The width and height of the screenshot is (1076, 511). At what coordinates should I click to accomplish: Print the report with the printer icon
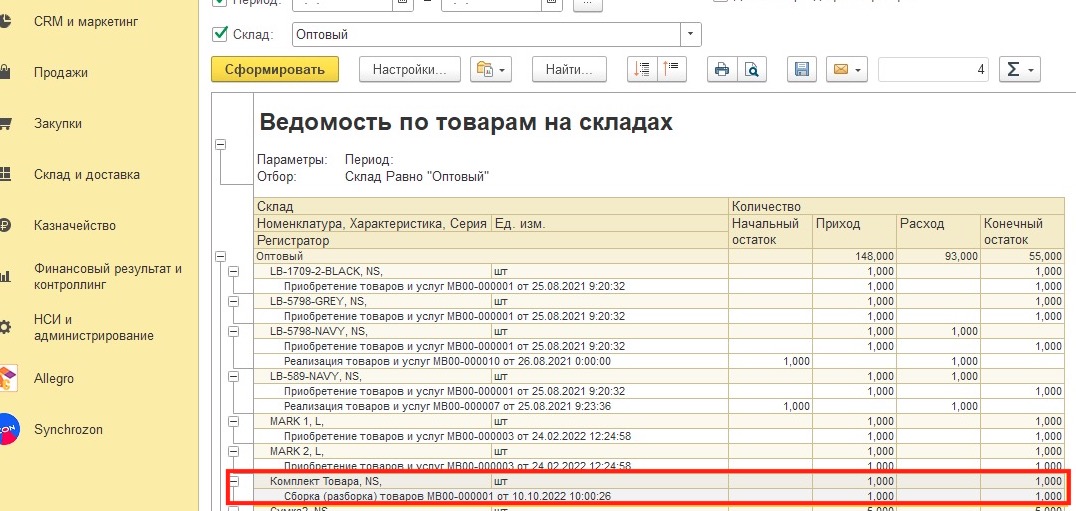coord(722,69)
